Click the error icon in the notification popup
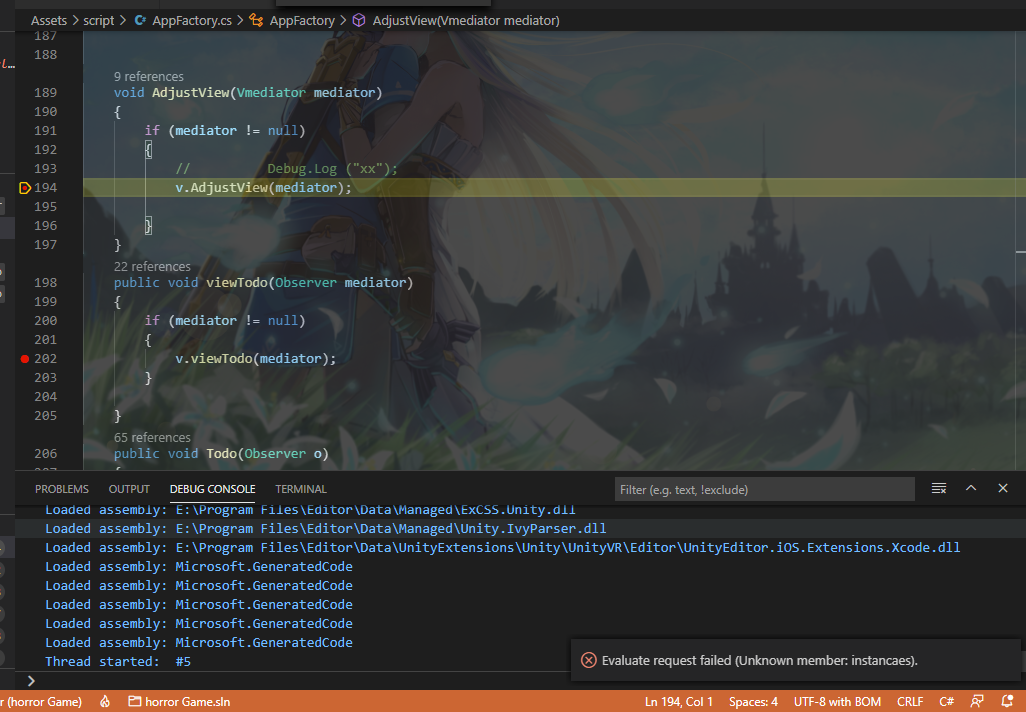The height and width of the screenshot is (712, 1026). [x=589, y=660]
